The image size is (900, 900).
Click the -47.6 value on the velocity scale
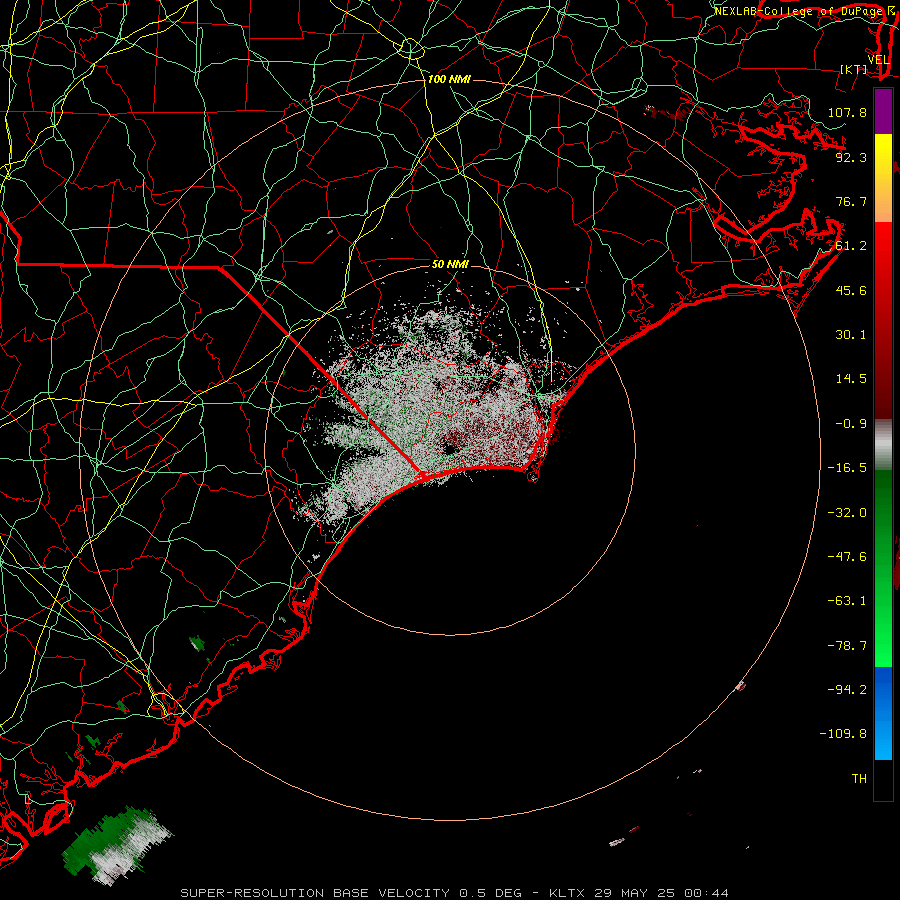847,557
